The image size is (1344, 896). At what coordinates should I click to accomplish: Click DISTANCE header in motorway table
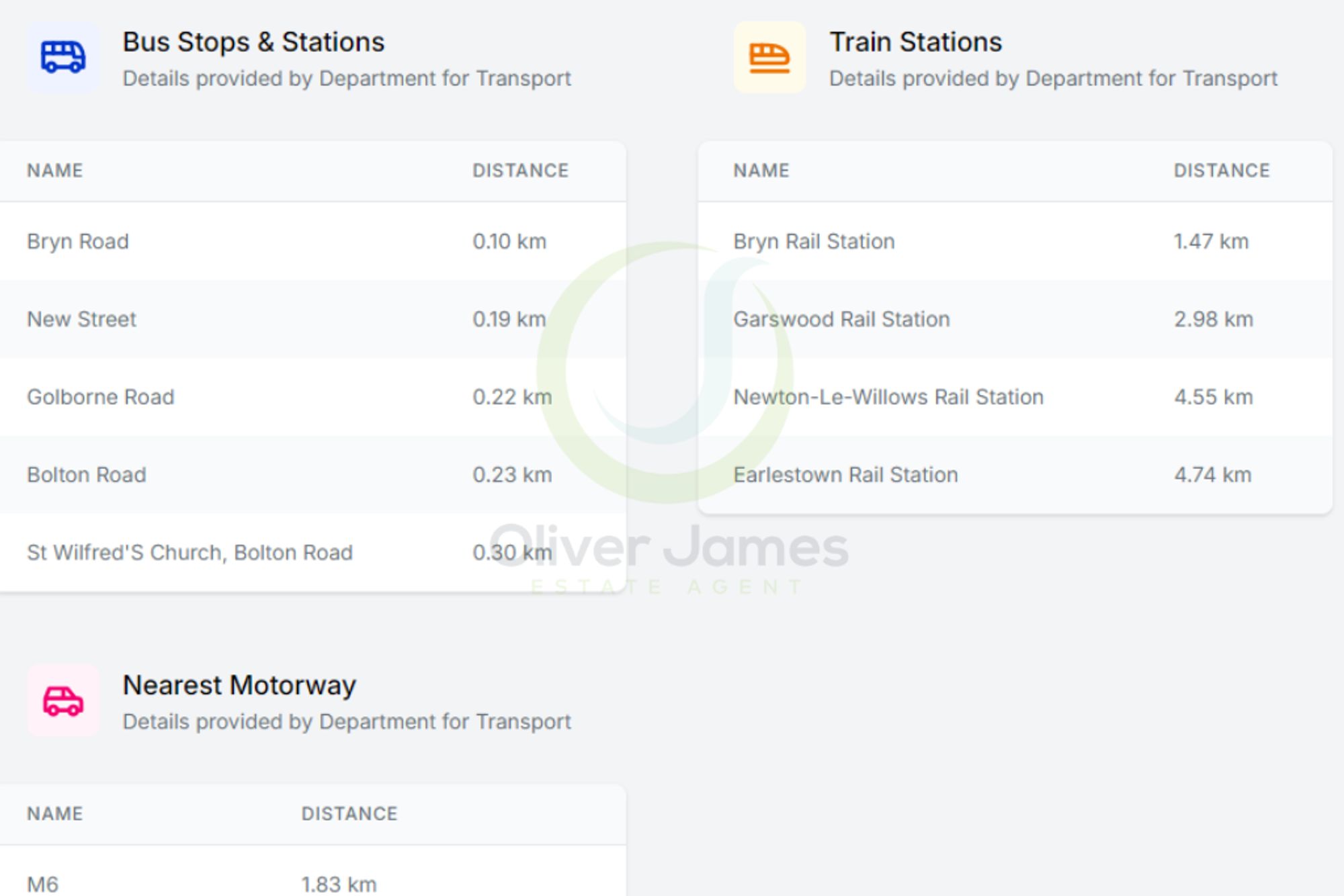click(349, 814)
